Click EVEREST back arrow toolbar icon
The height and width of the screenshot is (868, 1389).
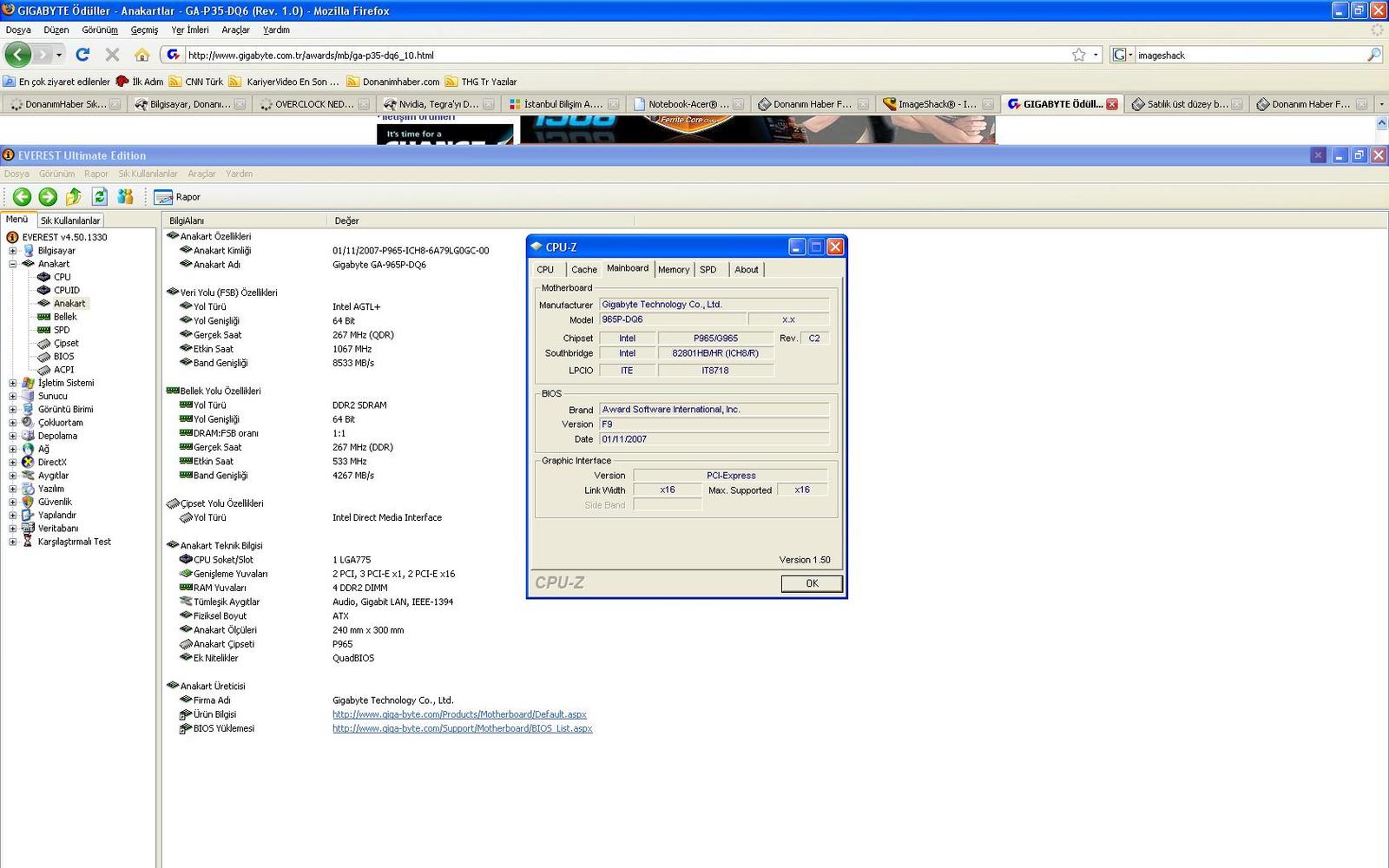[22, 197]
